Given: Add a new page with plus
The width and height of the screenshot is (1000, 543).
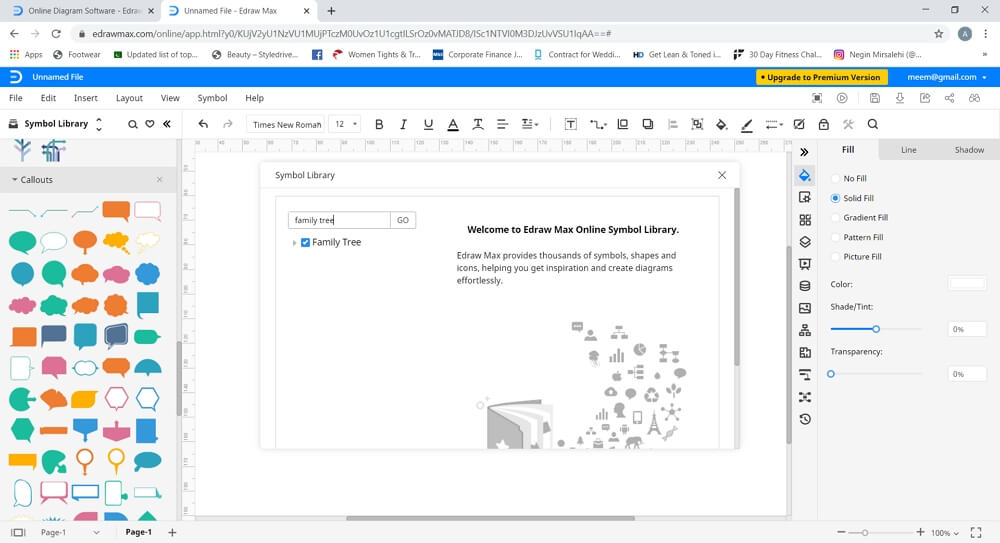Looking at the screenshot, I should [172, 532].
